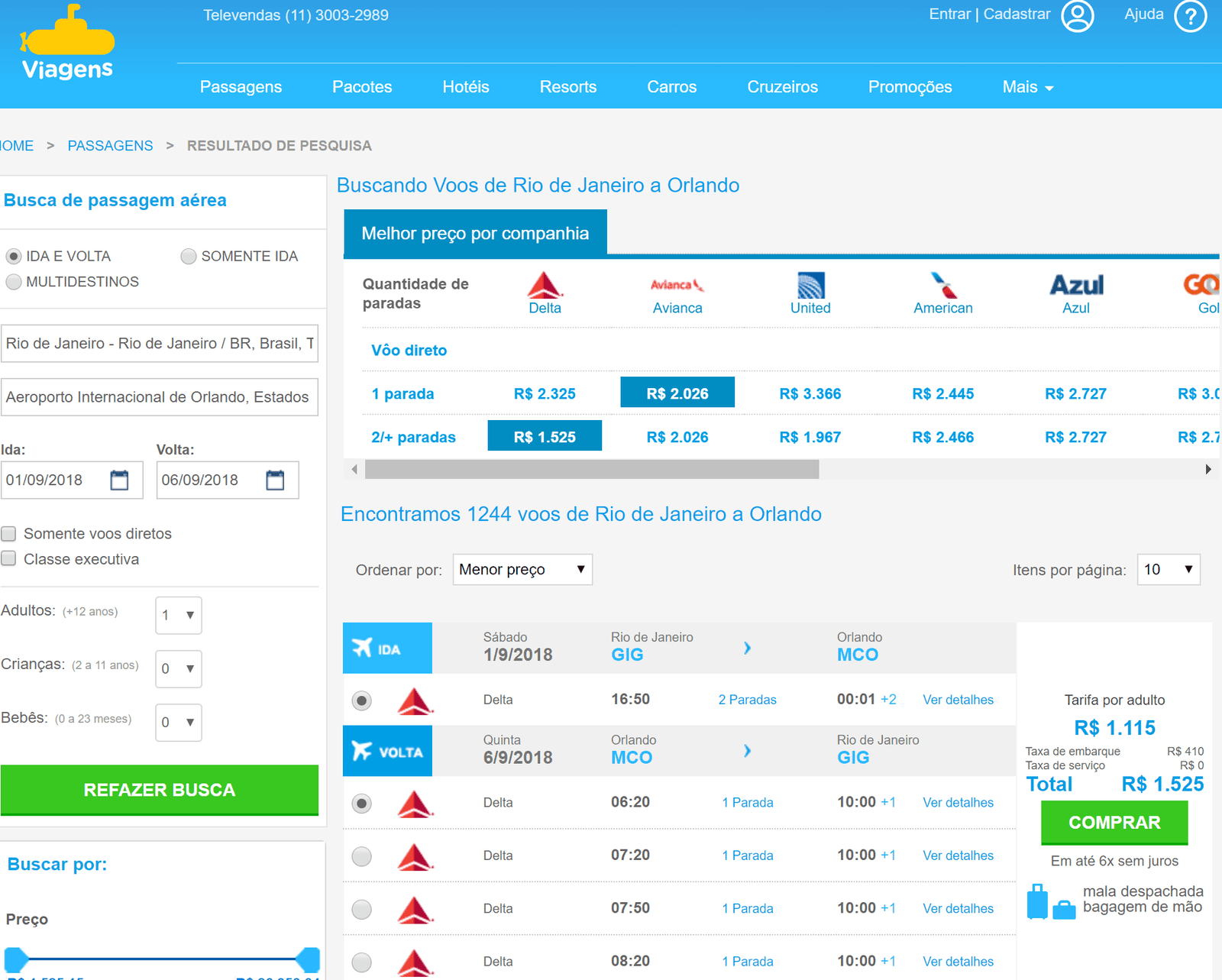Open the Itens por página dropdown

1168,570
